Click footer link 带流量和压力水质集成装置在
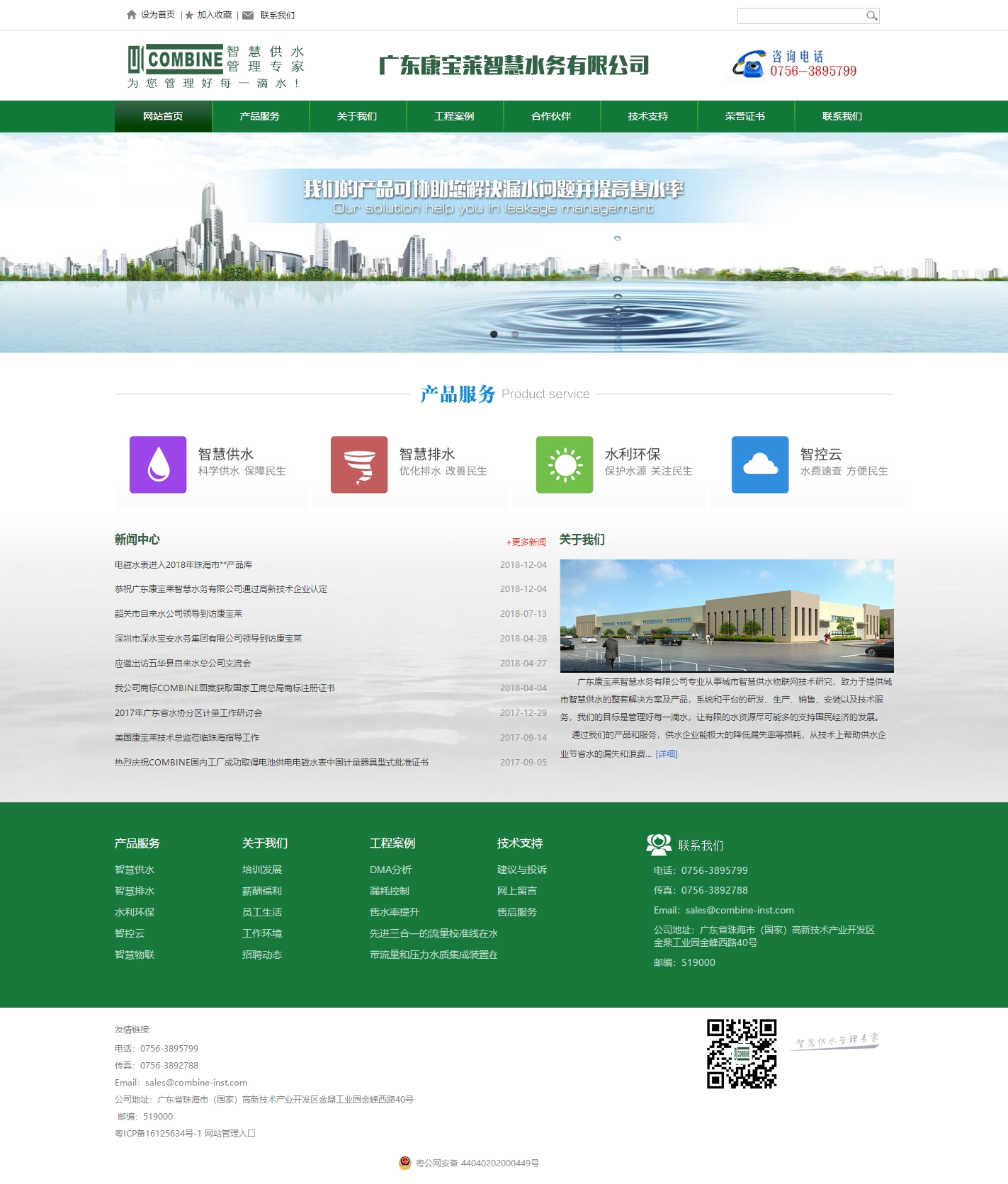This screenshot has height=1184, width=1008. pos(434,955)
